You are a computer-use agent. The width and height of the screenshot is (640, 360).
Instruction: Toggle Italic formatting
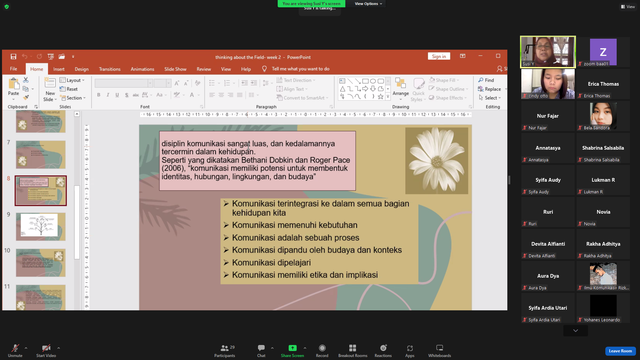tap(108, 95)
